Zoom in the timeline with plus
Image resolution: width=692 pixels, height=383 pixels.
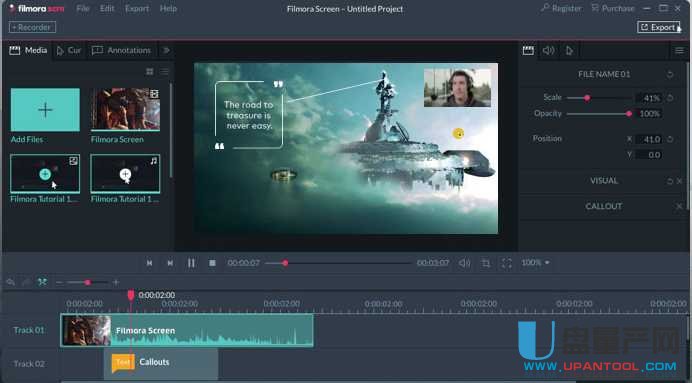tap(116, 282)
